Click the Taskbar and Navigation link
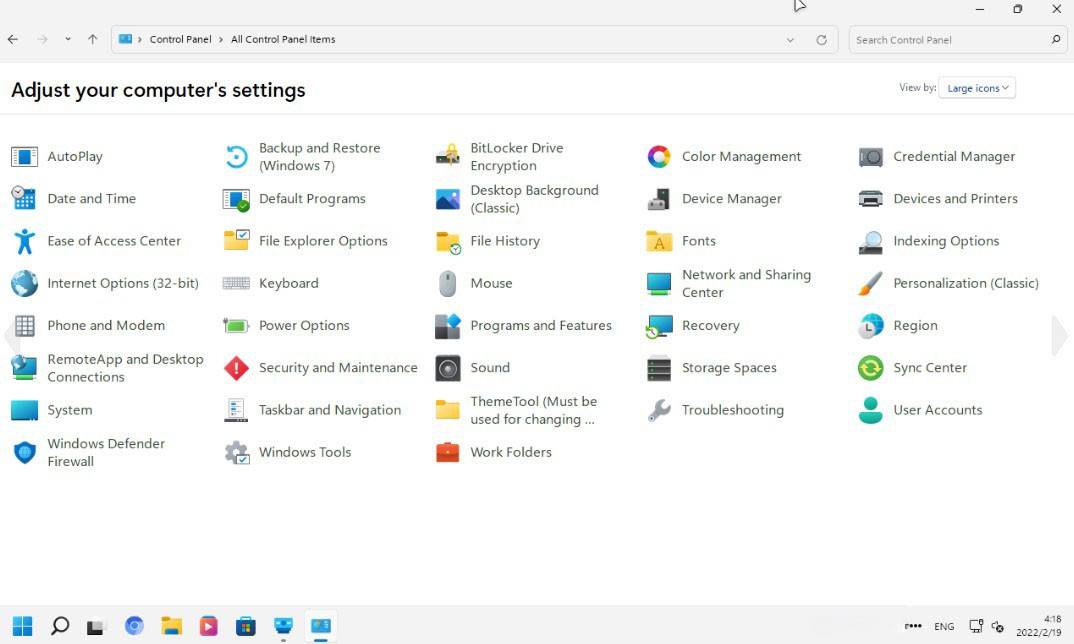Screen dimensions: 1074x644 [329, 410]
